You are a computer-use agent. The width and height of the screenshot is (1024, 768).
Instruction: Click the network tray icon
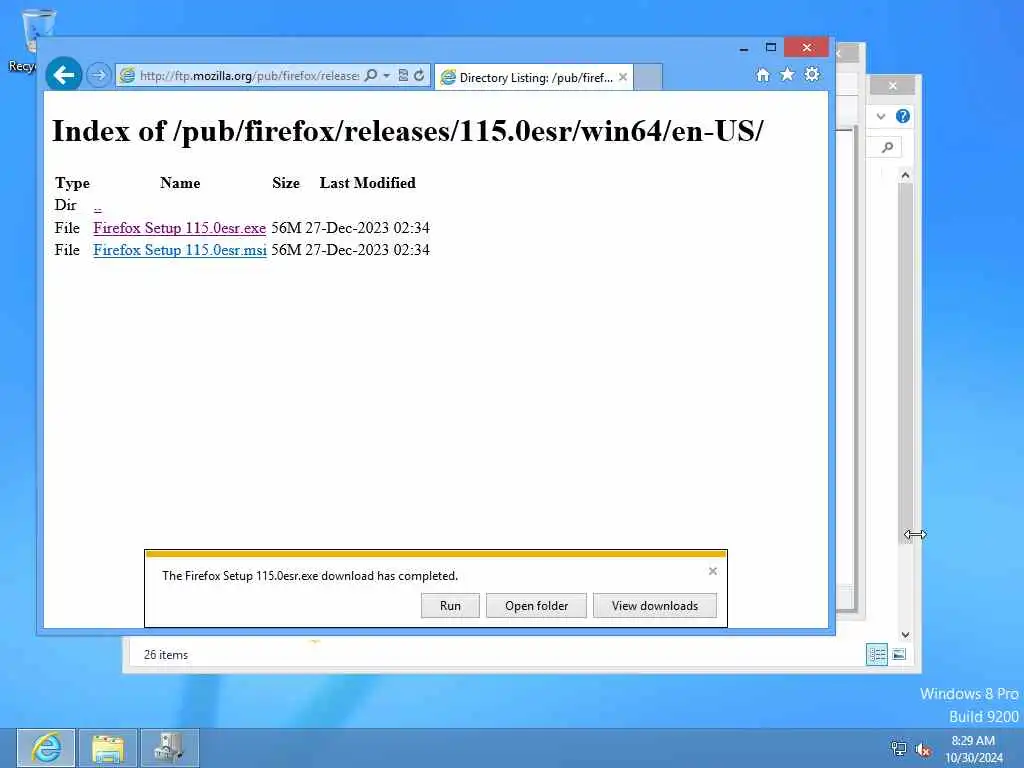tap(899, 749)
